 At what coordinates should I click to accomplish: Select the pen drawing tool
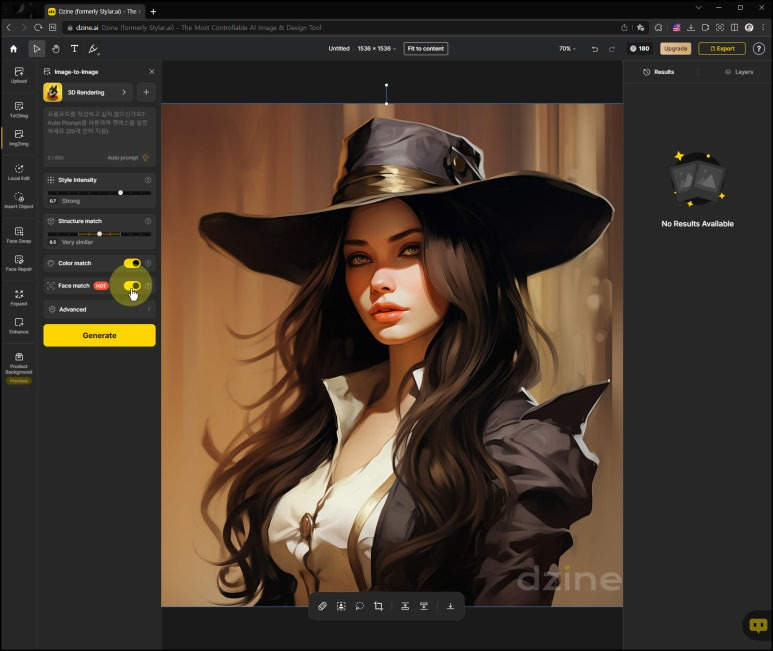[x=93, y=49]
